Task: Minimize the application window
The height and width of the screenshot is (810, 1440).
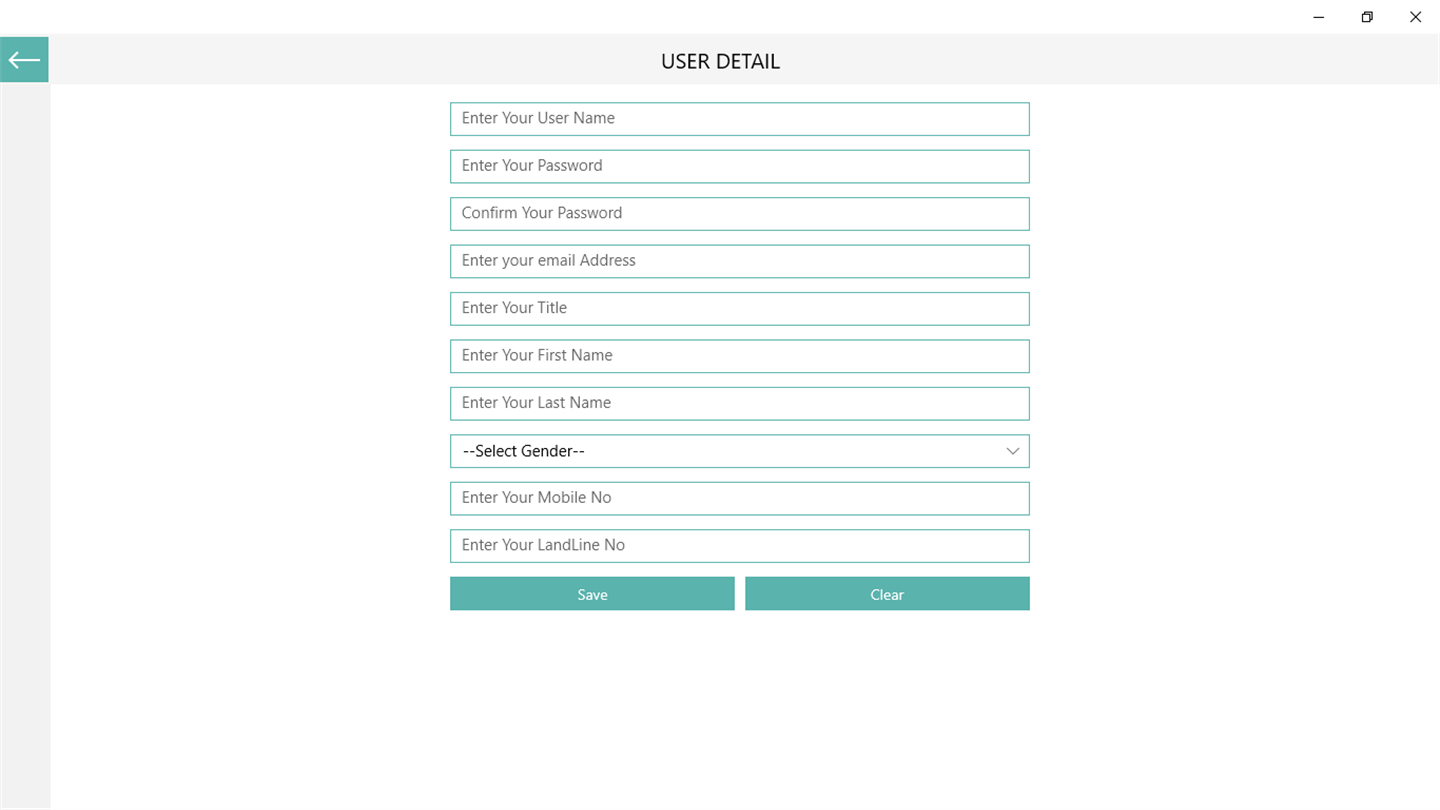Action: click(x=1319, y=17)
